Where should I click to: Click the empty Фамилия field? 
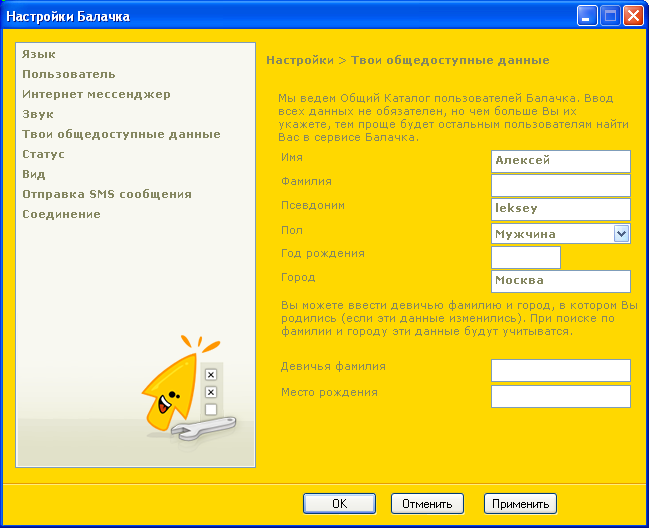(560, 185)
